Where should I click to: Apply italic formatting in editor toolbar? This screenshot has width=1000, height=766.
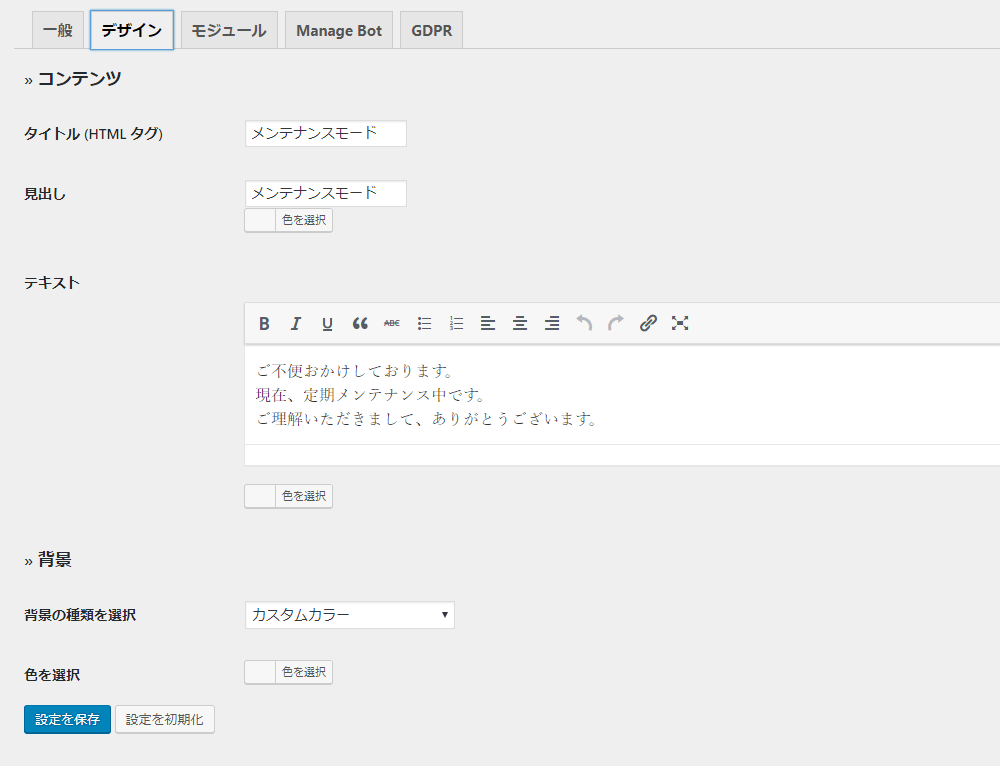296,323
